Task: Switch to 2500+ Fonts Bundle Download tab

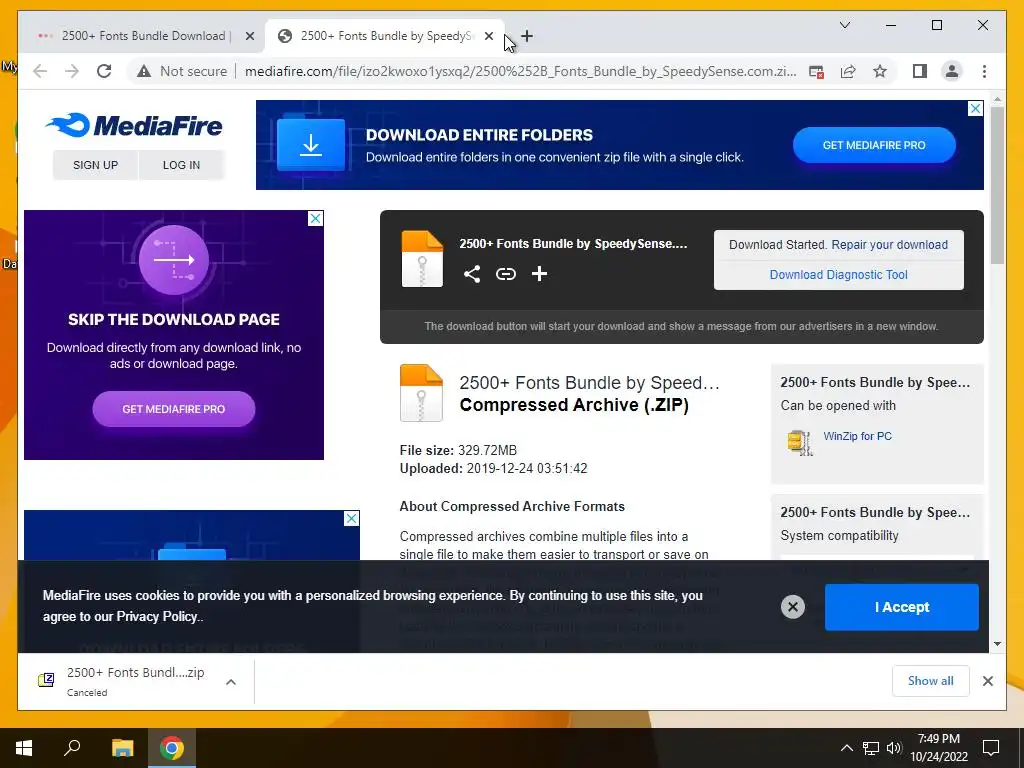Action: point(142,36)
